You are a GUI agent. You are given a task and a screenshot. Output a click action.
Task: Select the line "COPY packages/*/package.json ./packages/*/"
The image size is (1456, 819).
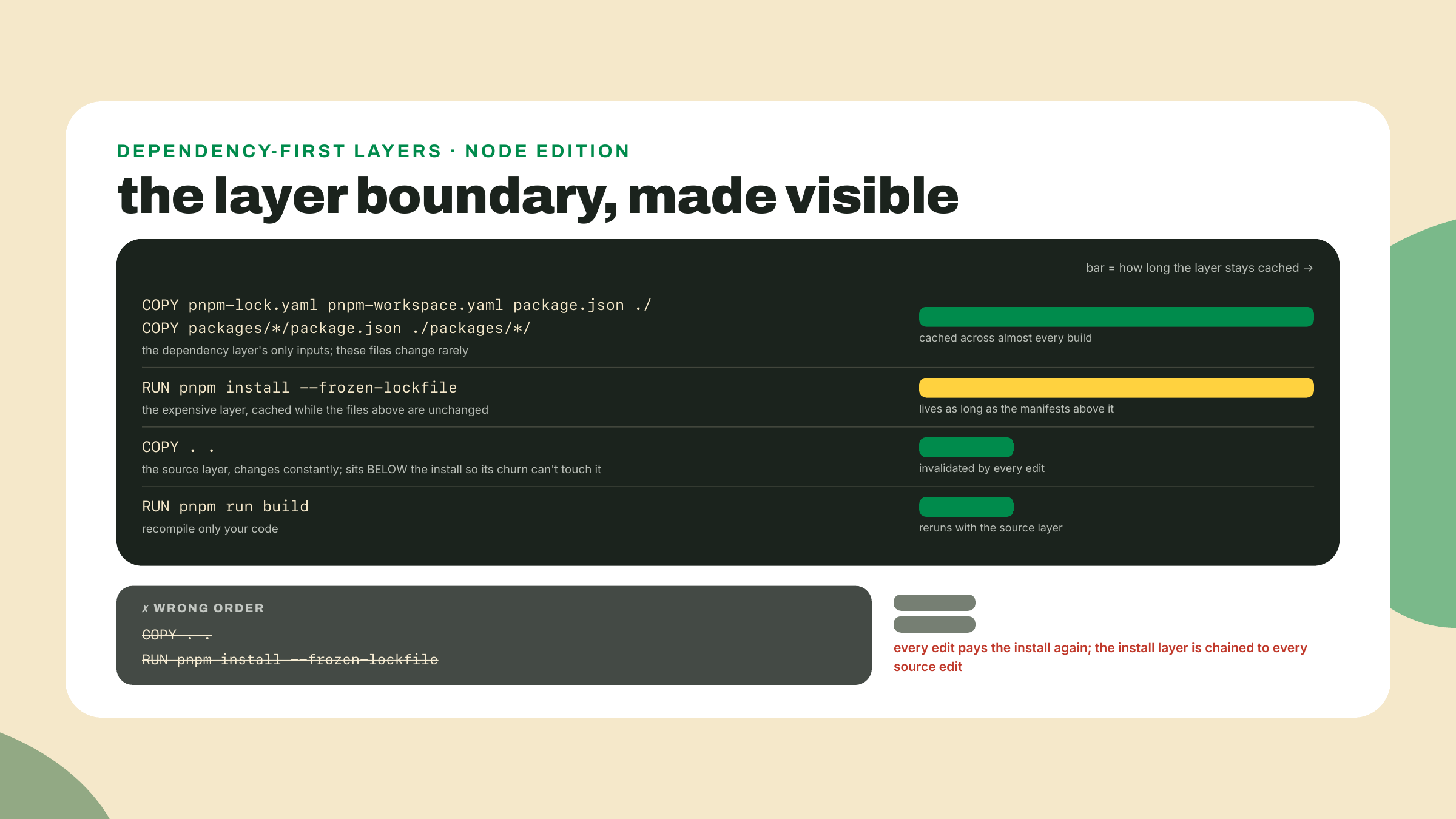pyautogui.click(x=336, y=328)
